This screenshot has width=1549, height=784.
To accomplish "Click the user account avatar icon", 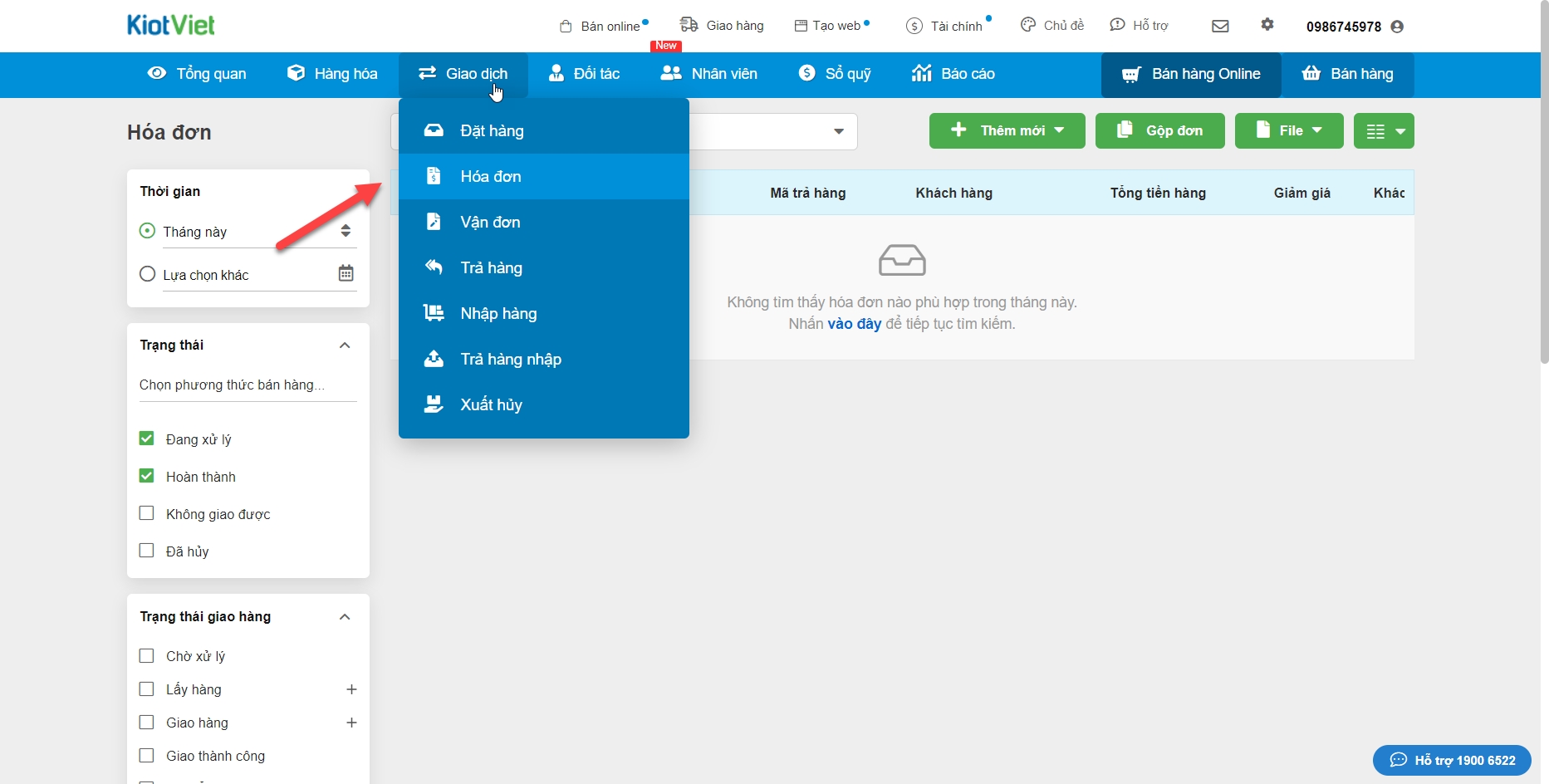I will (1397, 27).
